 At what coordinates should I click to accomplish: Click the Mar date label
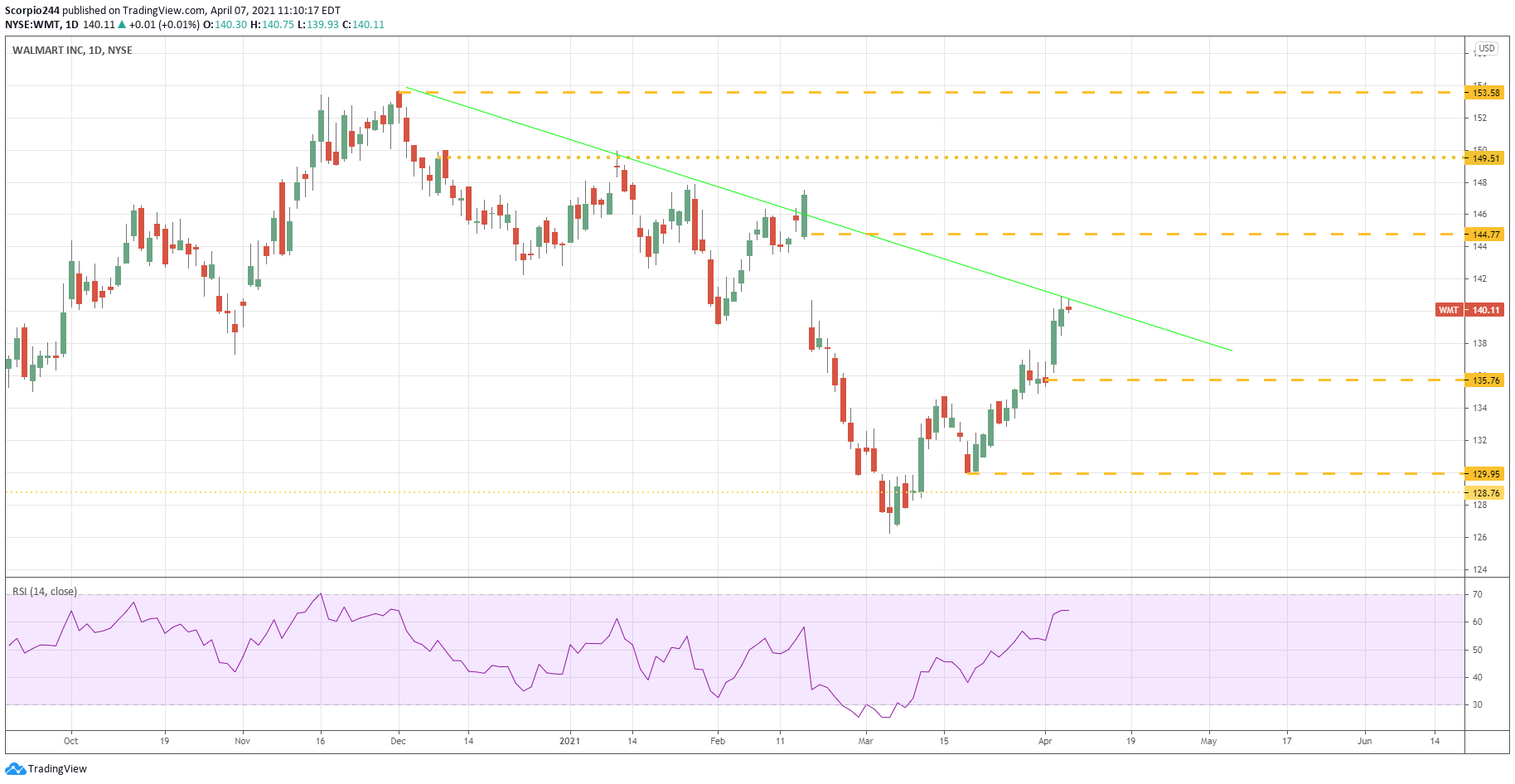(x=865, y=741)
